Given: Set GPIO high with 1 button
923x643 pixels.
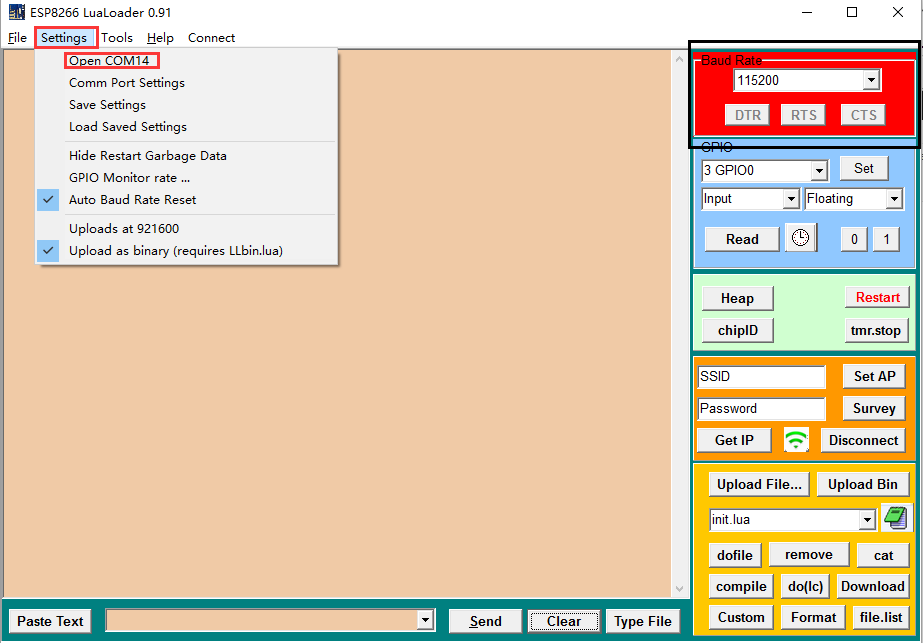Looking at the screenshot, I should click(886, 239).
